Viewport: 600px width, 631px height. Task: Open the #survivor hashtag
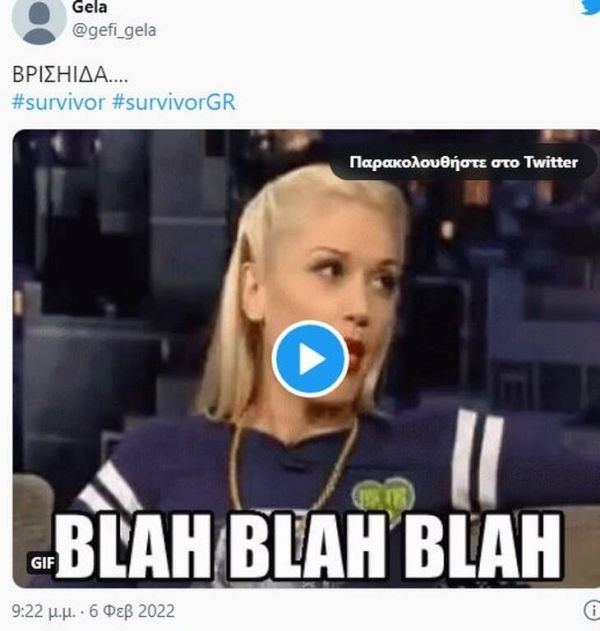(58, 102)
